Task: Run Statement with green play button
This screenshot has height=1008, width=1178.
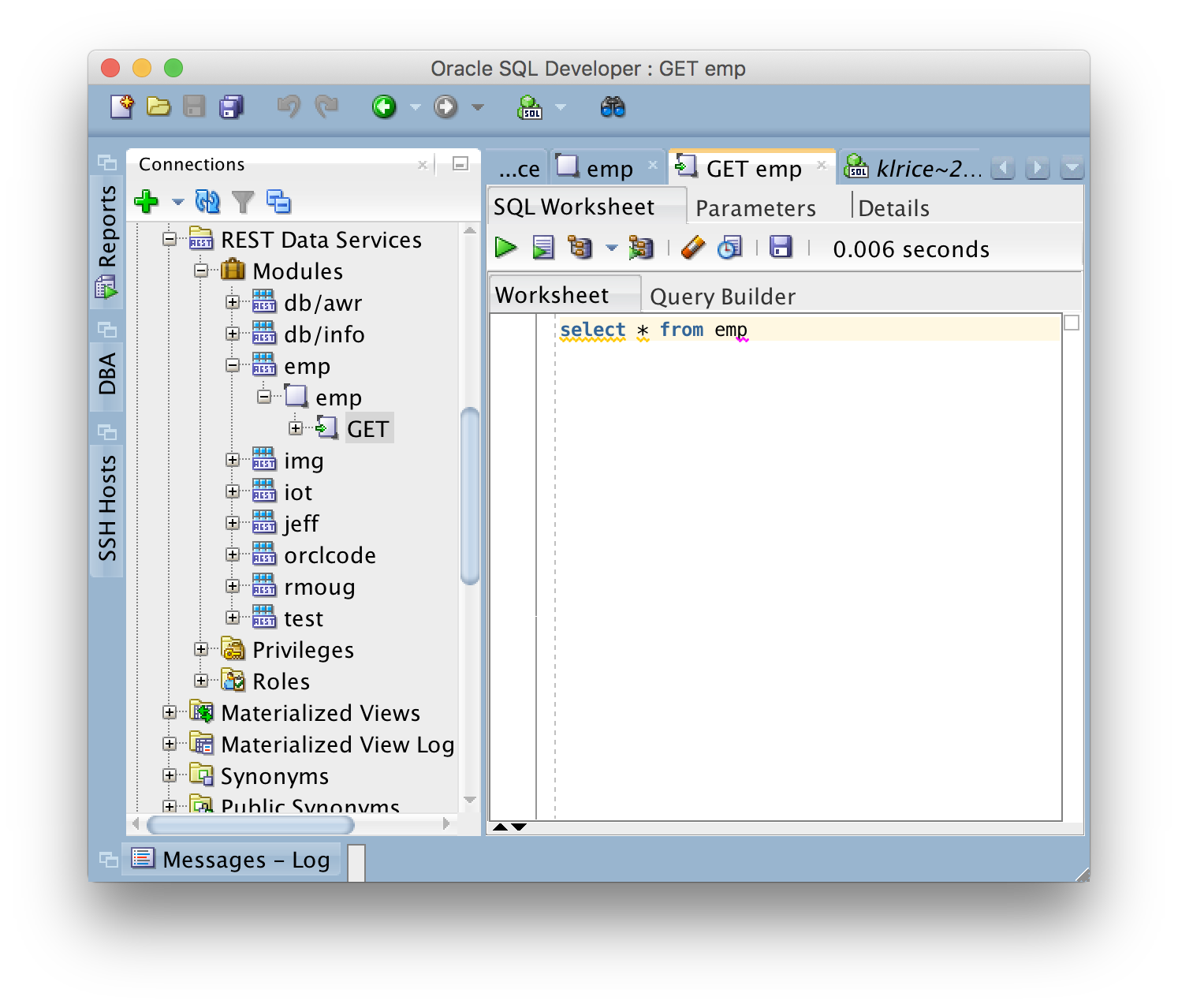Action: point(505,248)
